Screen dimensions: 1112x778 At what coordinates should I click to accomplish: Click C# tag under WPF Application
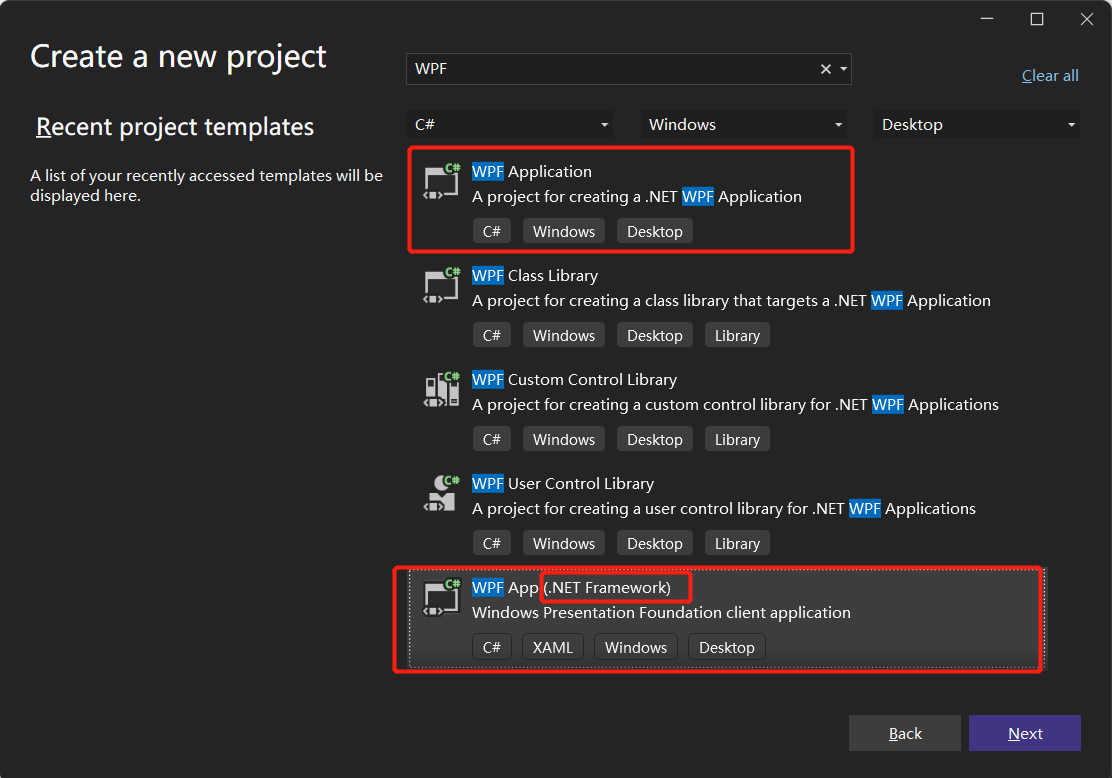(x=491, y=232)
